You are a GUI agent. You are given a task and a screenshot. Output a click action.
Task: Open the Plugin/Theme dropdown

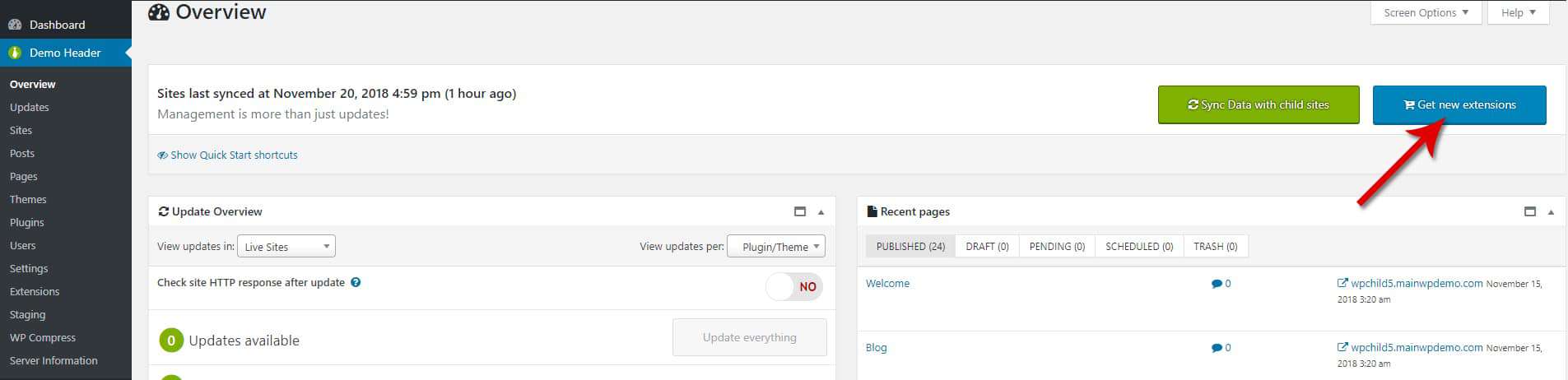776,247
